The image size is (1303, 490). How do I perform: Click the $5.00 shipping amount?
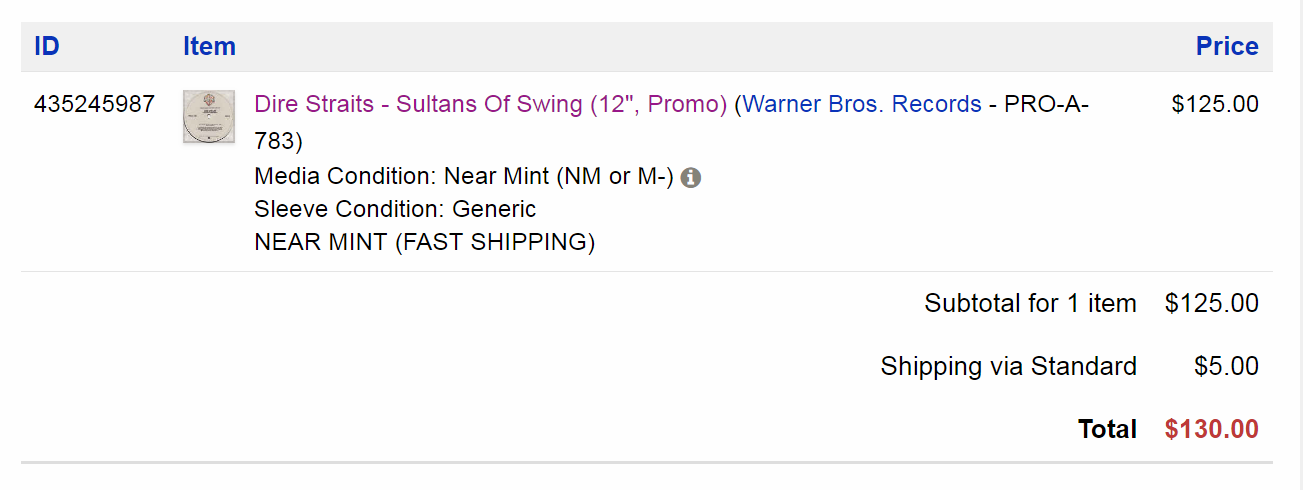click(x=1226, y=366)
